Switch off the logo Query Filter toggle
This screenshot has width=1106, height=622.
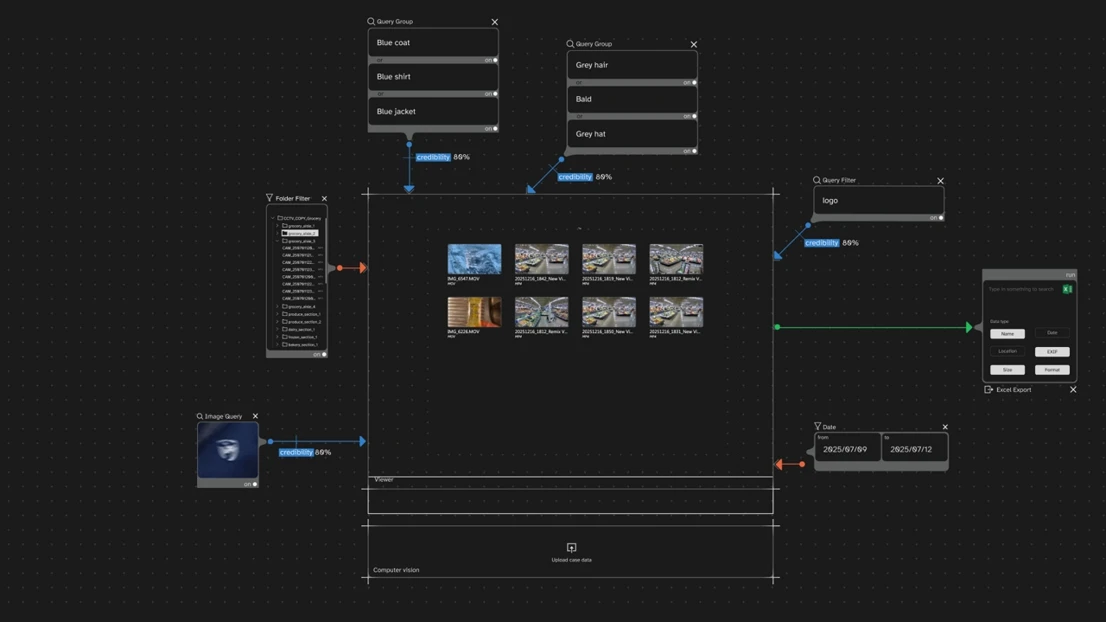pyautogui.click(x=940, y=218)
